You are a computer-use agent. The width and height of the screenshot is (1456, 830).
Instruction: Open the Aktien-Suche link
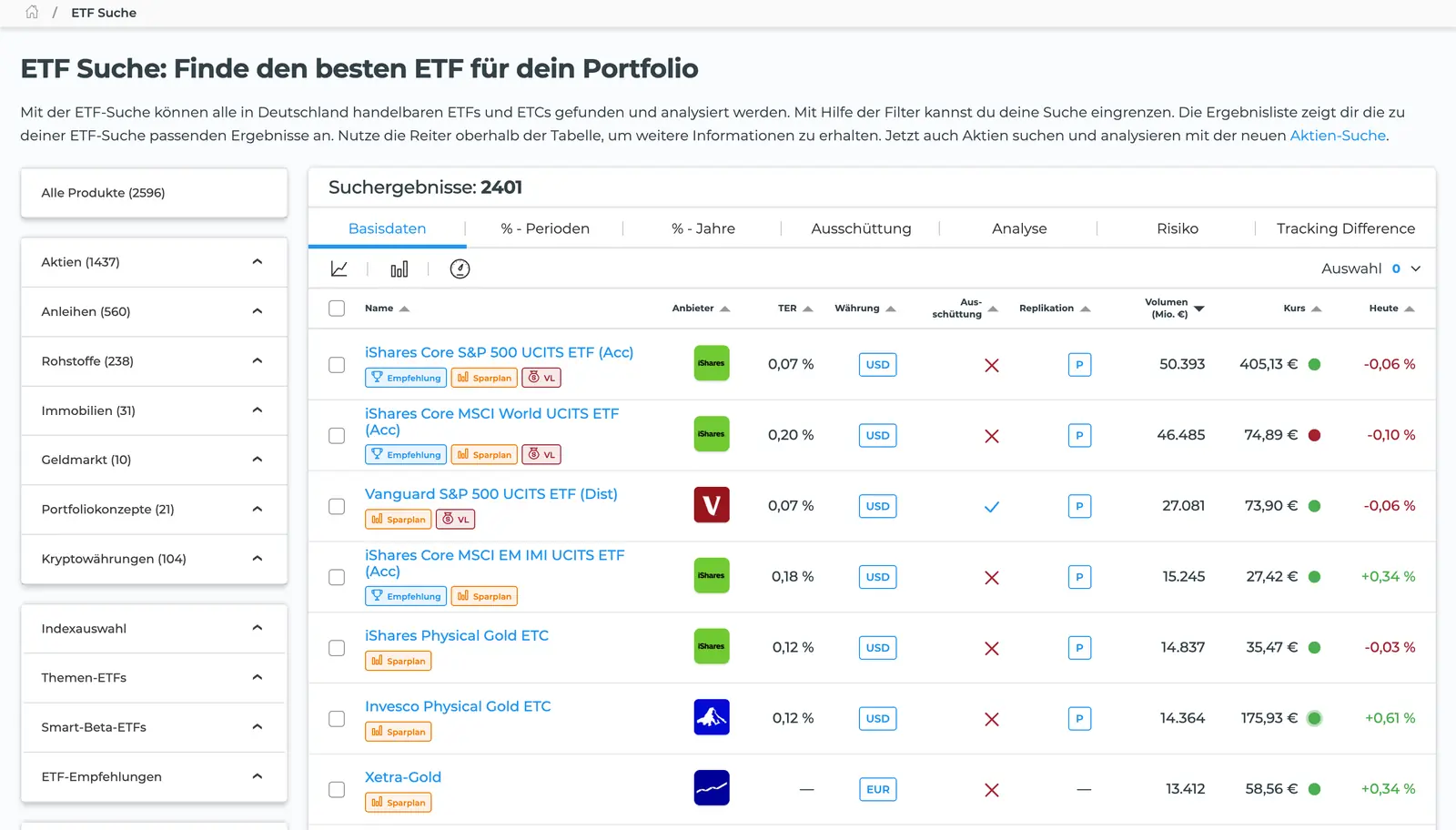coord(1338,136)
